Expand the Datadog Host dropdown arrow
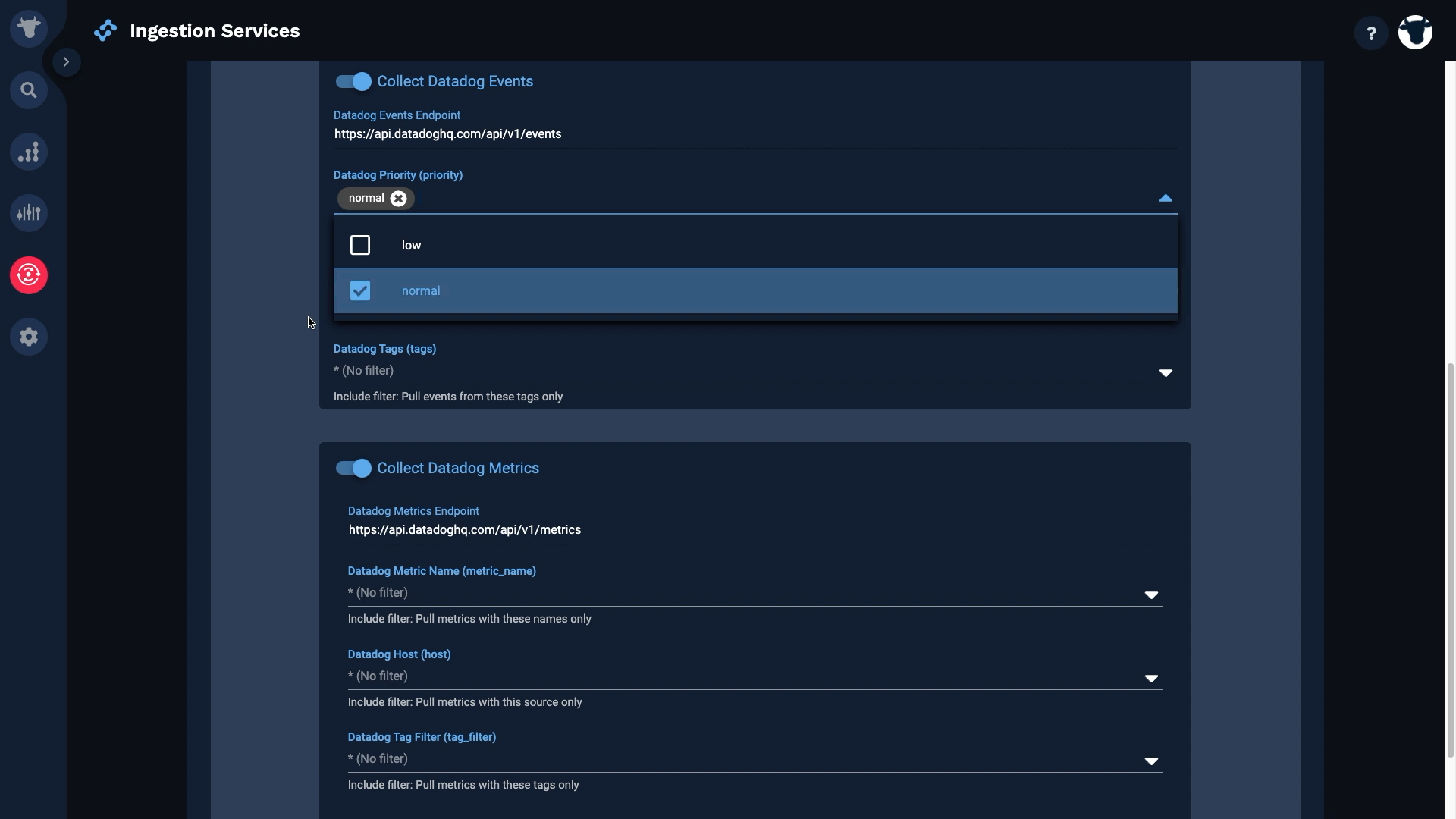 pos(1151,679)
